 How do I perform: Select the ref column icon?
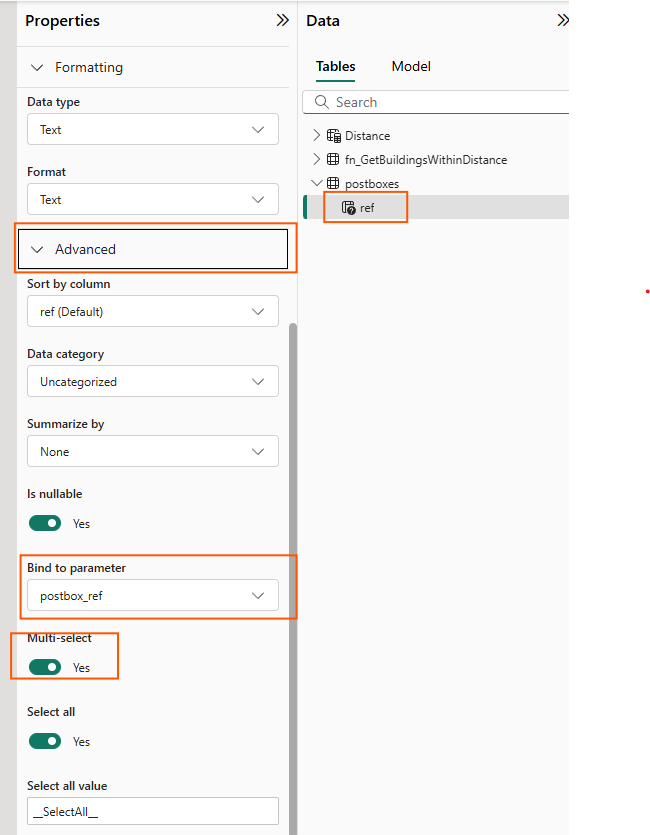click(x=348, y=208)
